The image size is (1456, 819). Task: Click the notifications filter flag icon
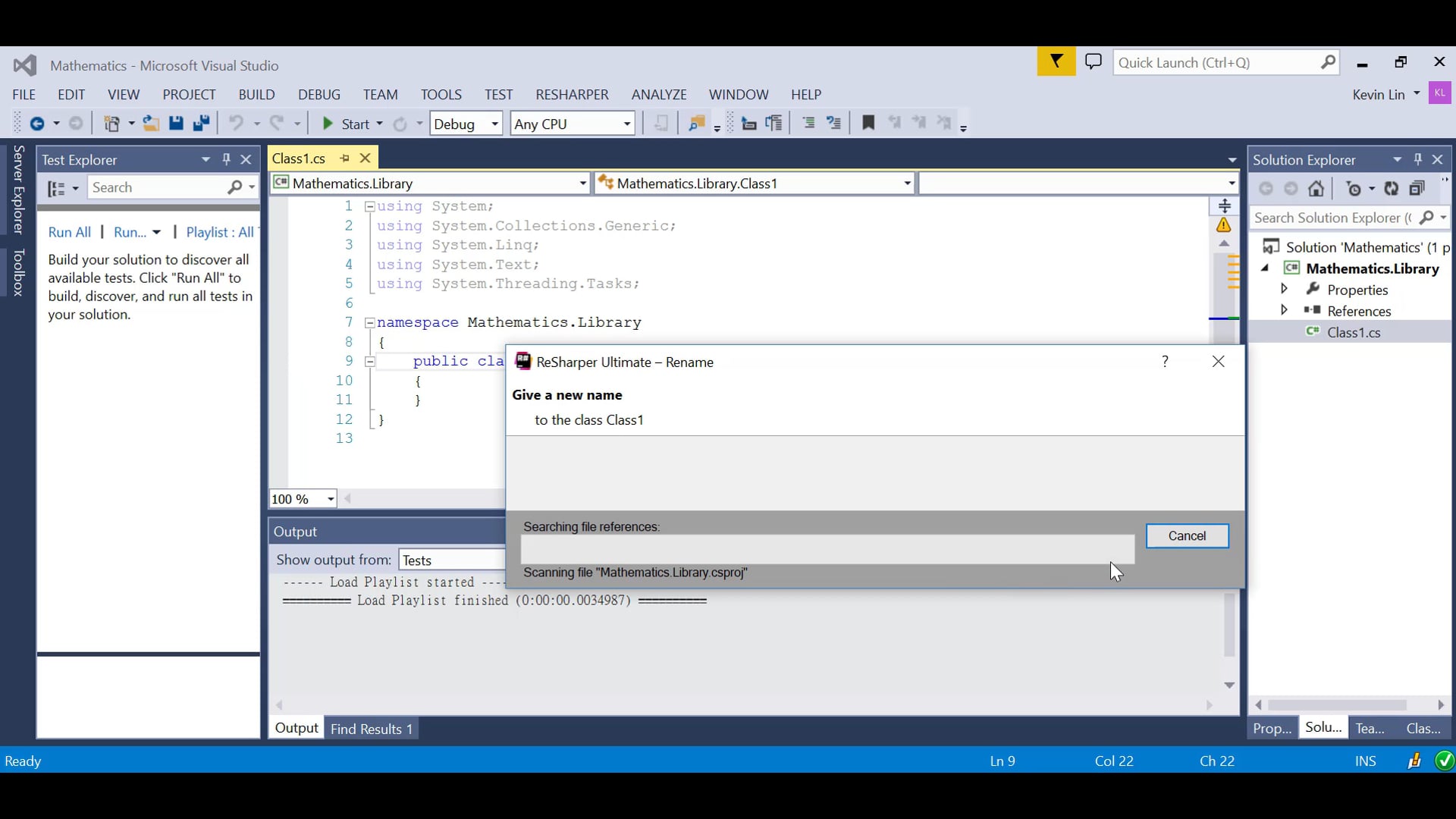pos(1056,62)
